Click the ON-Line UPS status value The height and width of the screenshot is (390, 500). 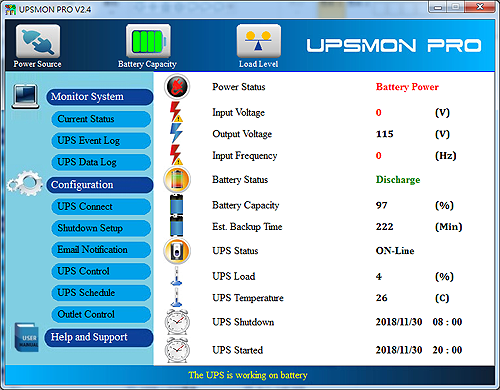pos(395,251)
